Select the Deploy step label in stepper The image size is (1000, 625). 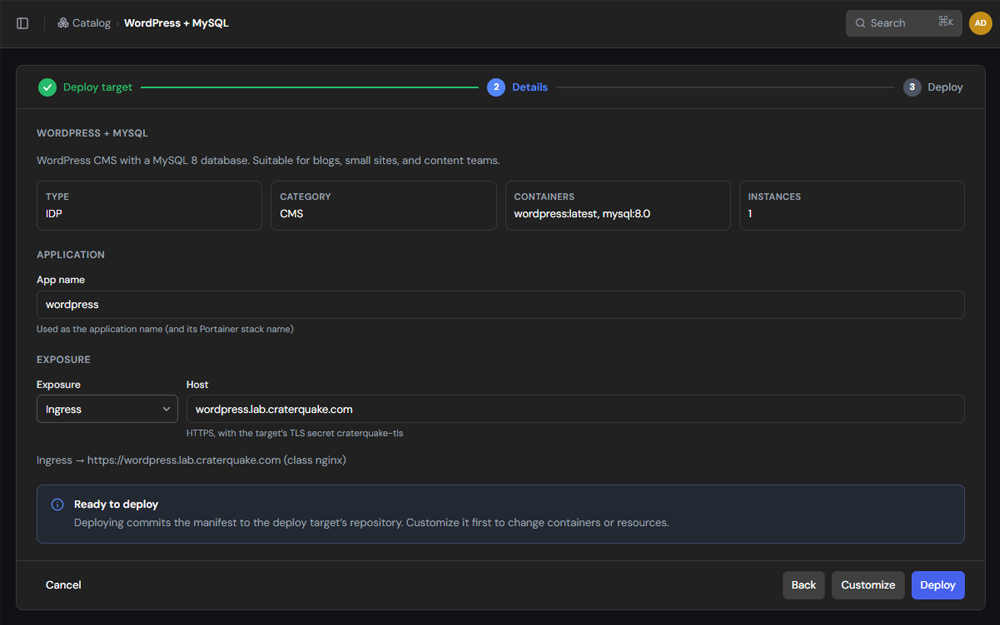point(945,87)
